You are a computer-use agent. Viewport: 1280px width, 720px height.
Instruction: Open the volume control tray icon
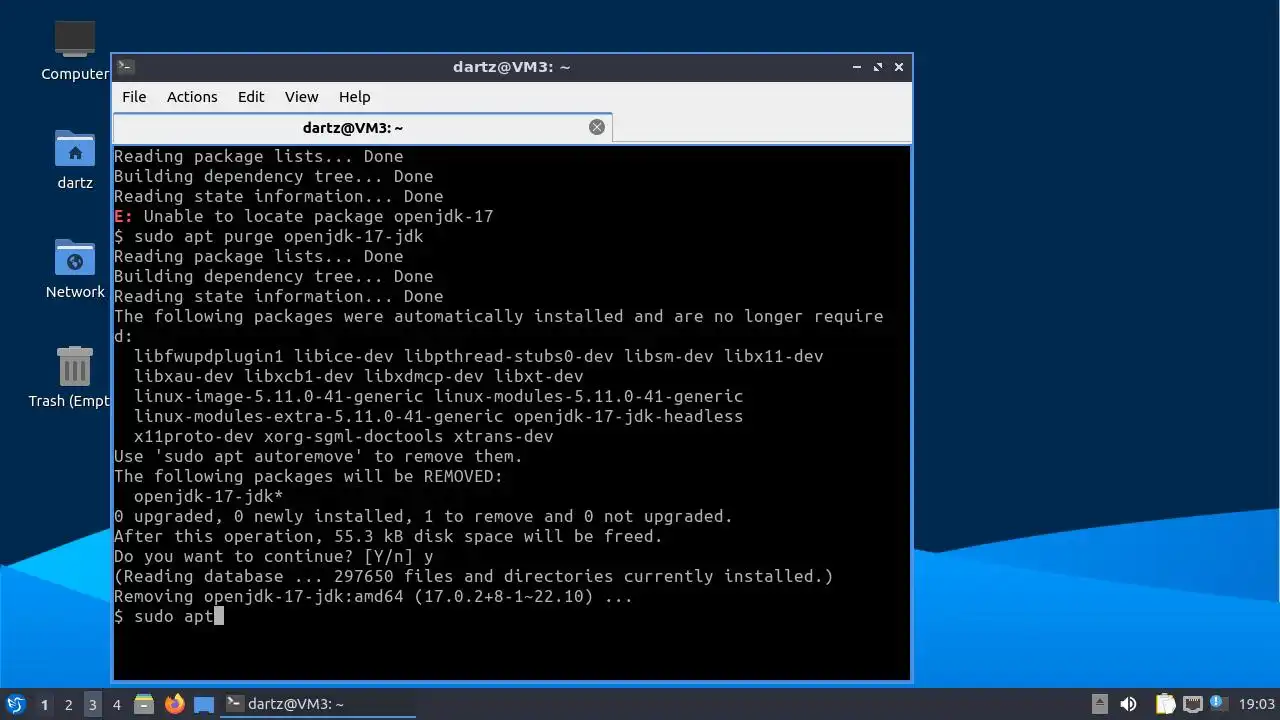pyautogui.click(x=1128, y=704)
